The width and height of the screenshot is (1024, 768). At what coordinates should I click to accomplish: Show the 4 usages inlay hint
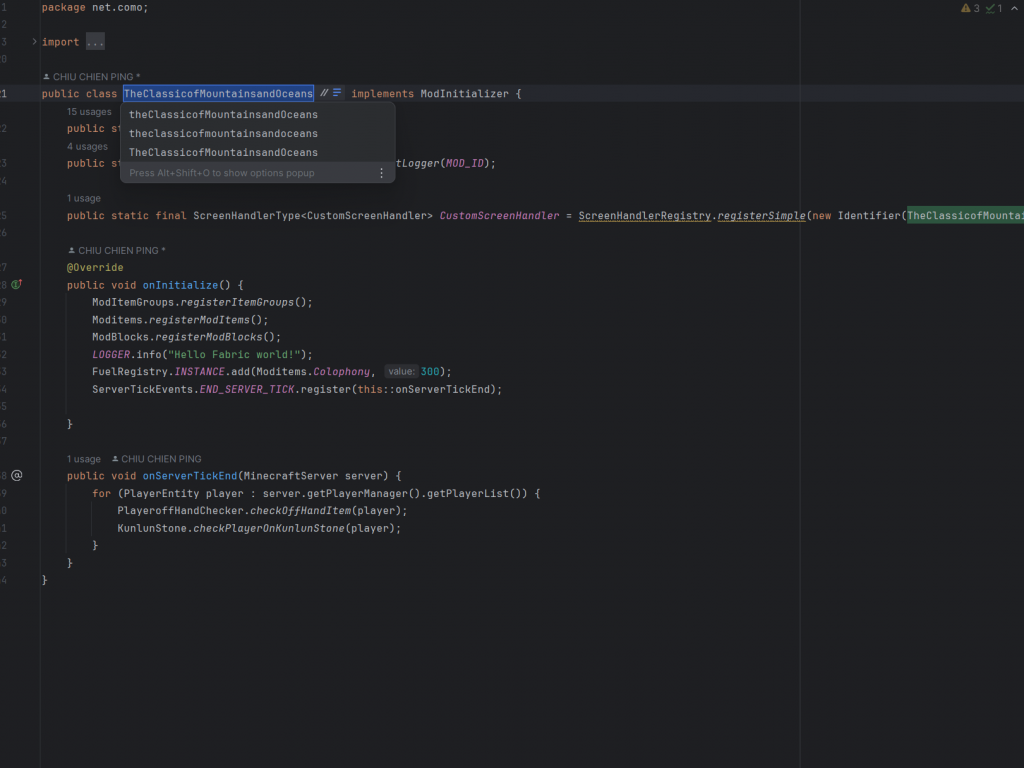tap(87, 146)
